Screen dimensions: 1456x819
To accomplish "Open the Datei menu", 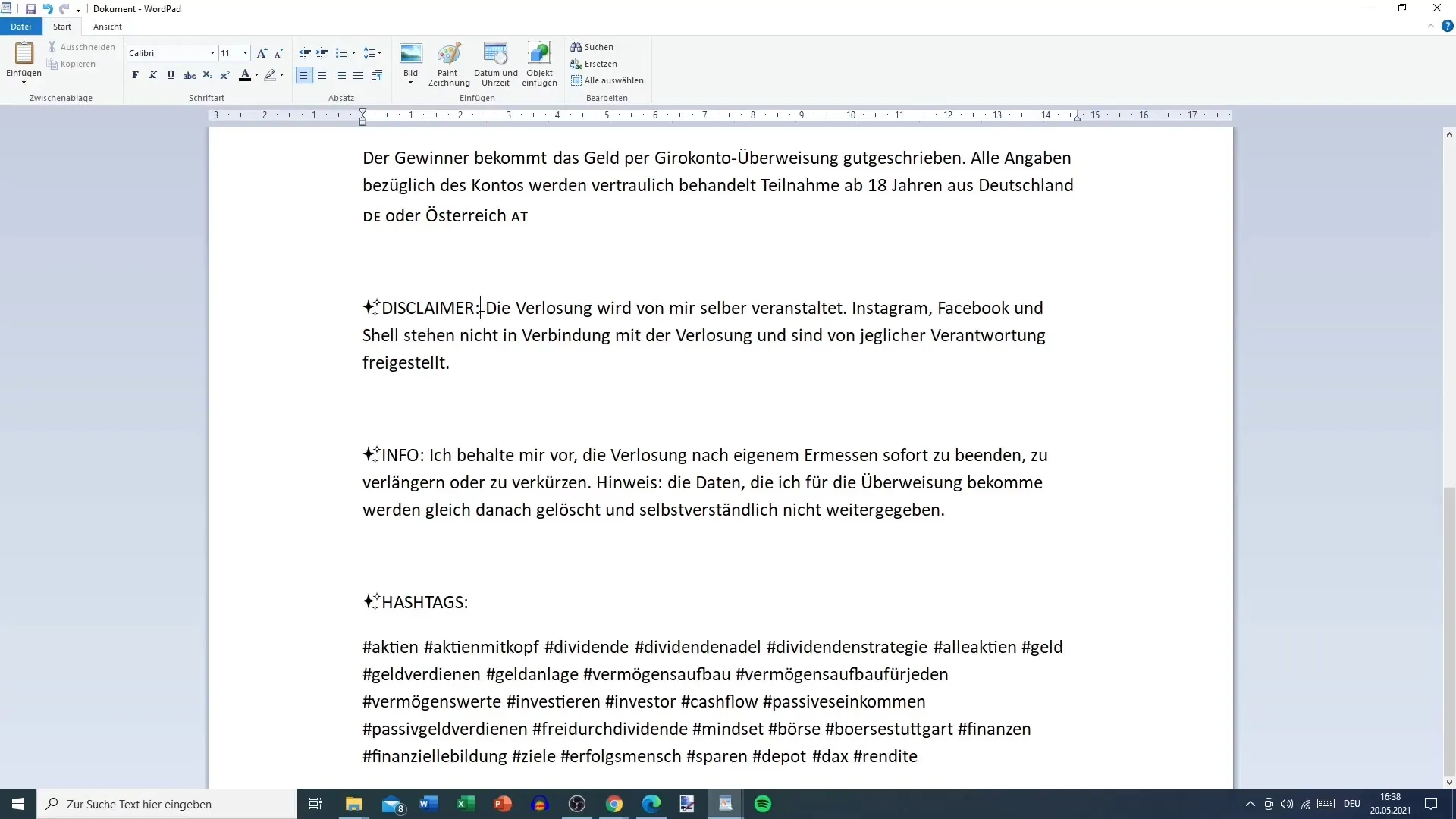I will (21, 27).
